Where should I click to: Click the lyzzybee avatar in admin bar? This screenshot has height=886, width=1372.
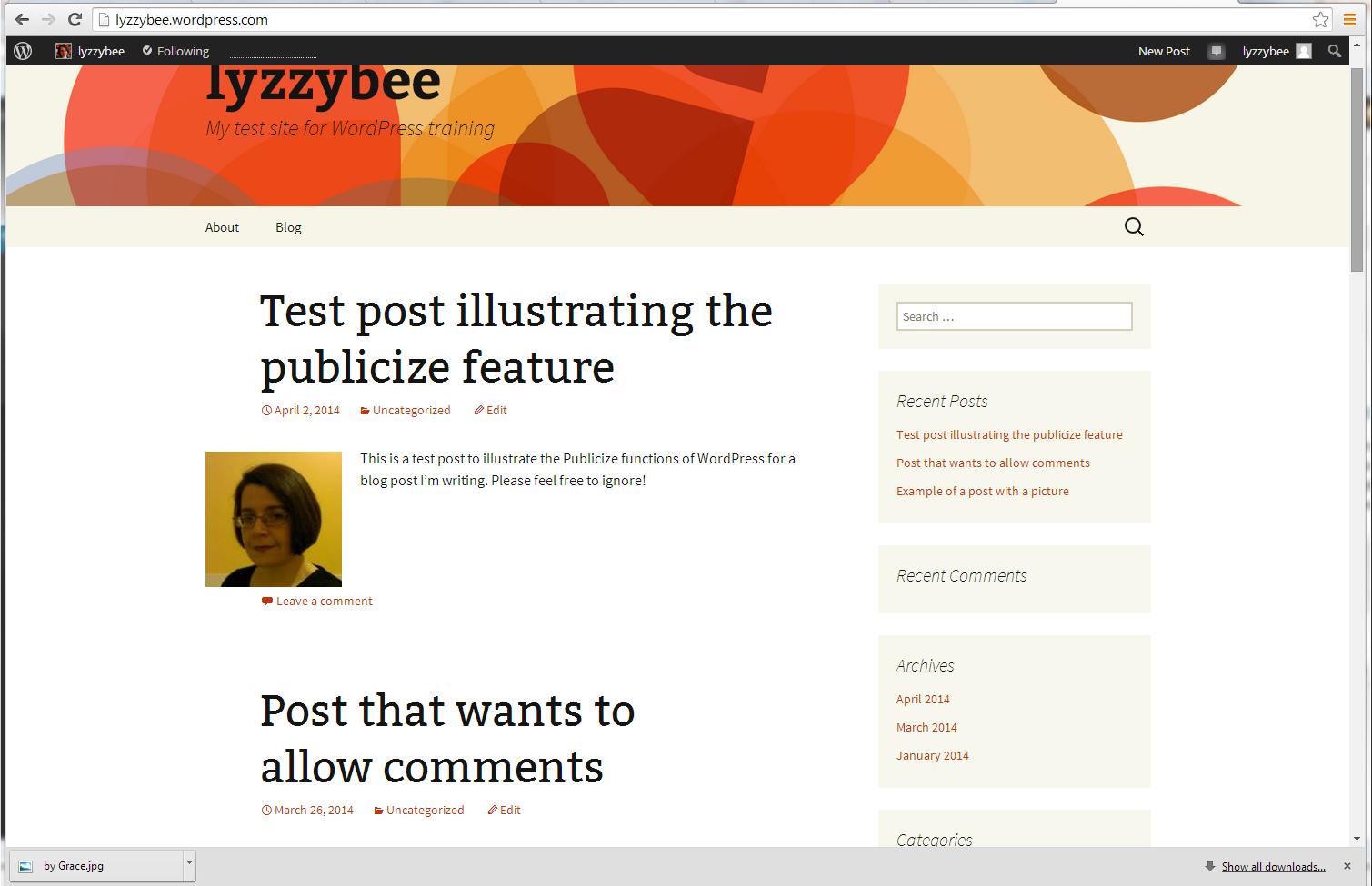coord(63,51)
